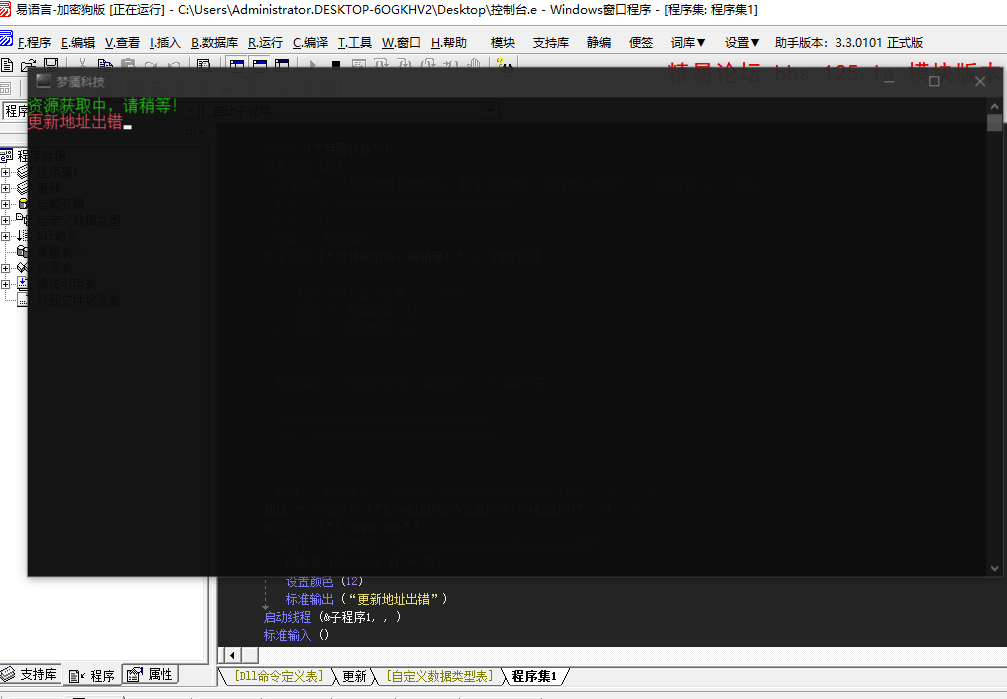Open the 词库▼ dropdown menu
Screen dimensions: 1007x699
click(x=688, y=42)
